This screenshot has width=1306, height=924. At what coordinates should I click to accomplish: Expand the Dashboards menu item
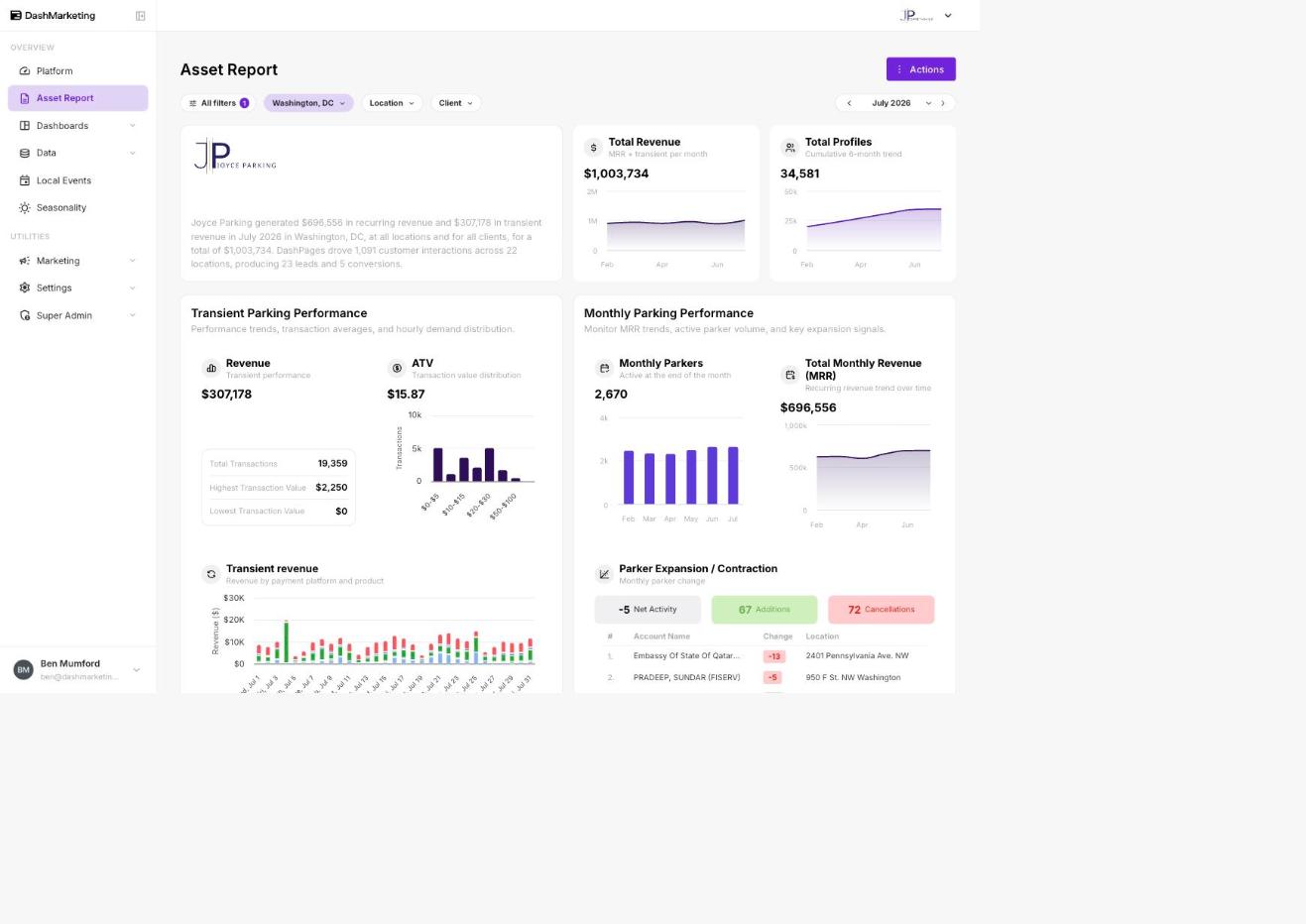[77, 126]
